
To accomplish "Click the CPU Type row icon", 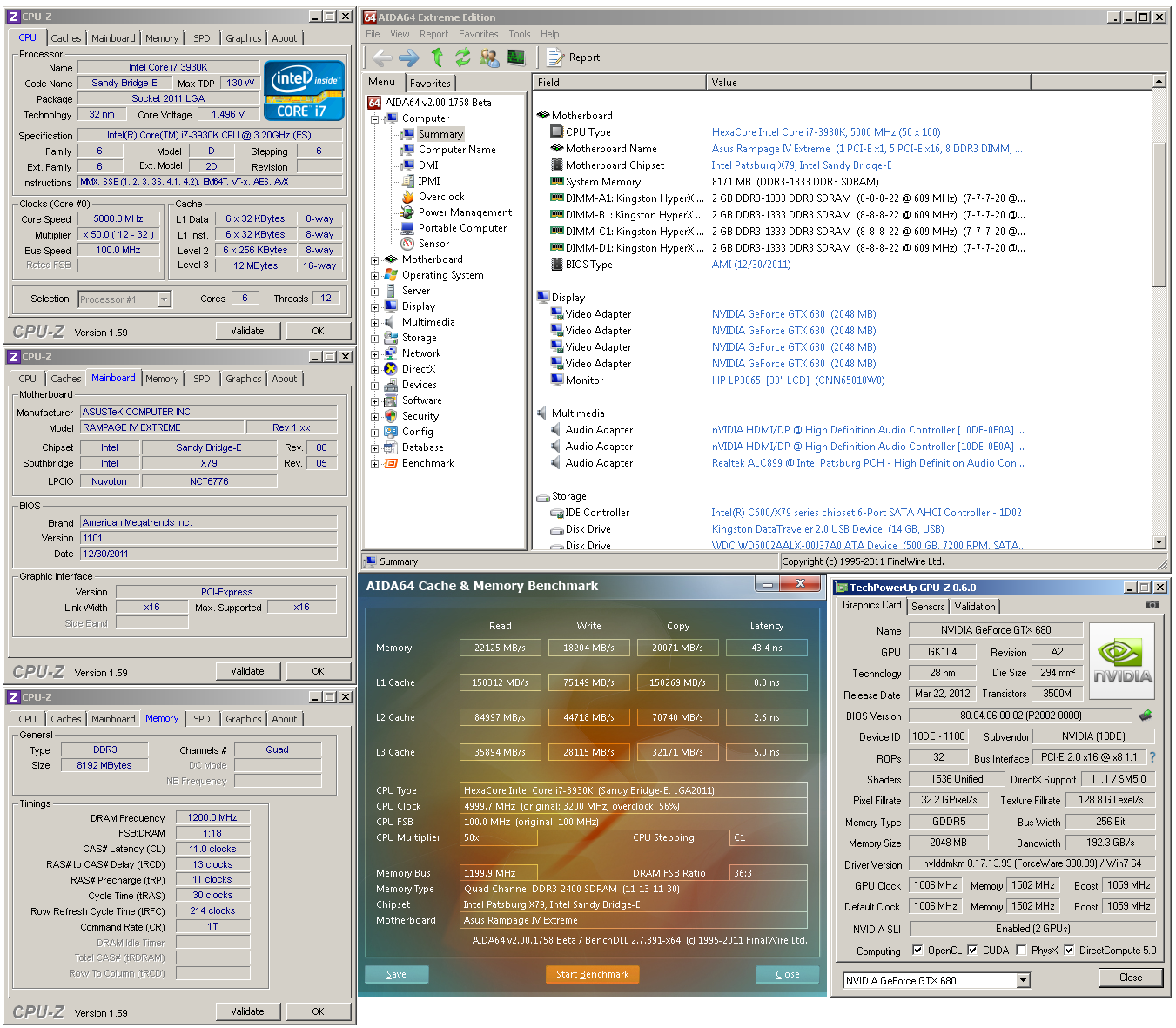I will 557,132.
